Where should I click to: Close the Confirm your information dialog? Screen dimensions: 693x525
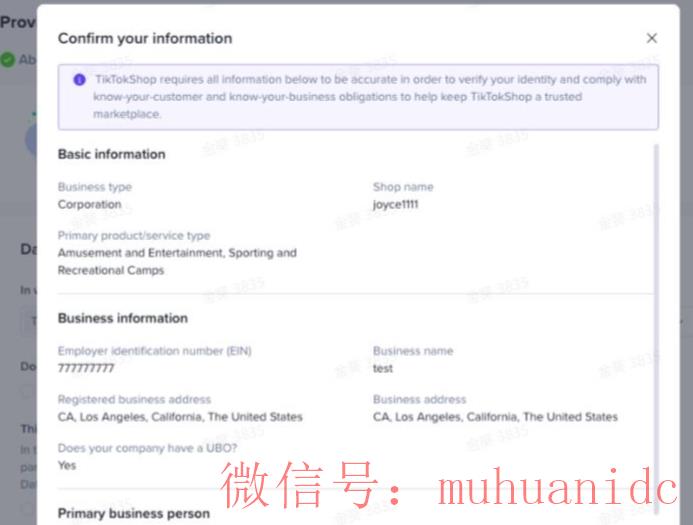(x=652, y=38)
